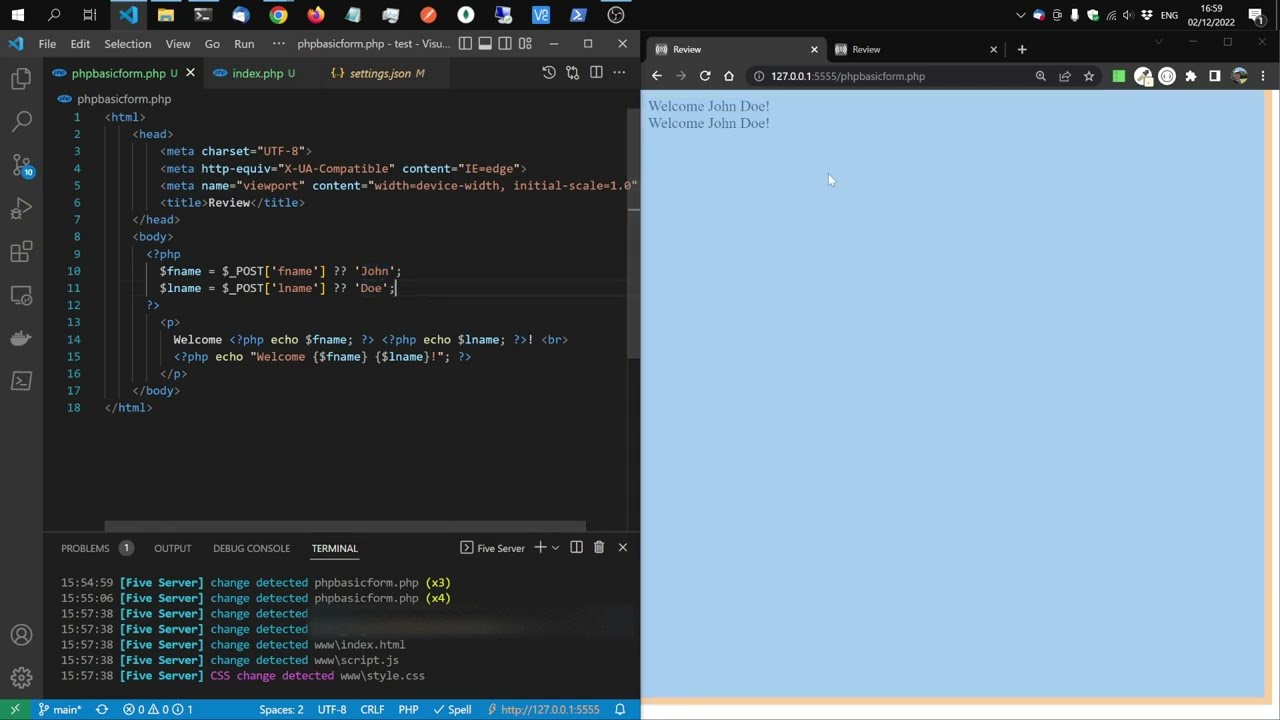Split the terminal panel
The width and height of the screenshot is (1280, 720).
(576, 547)
